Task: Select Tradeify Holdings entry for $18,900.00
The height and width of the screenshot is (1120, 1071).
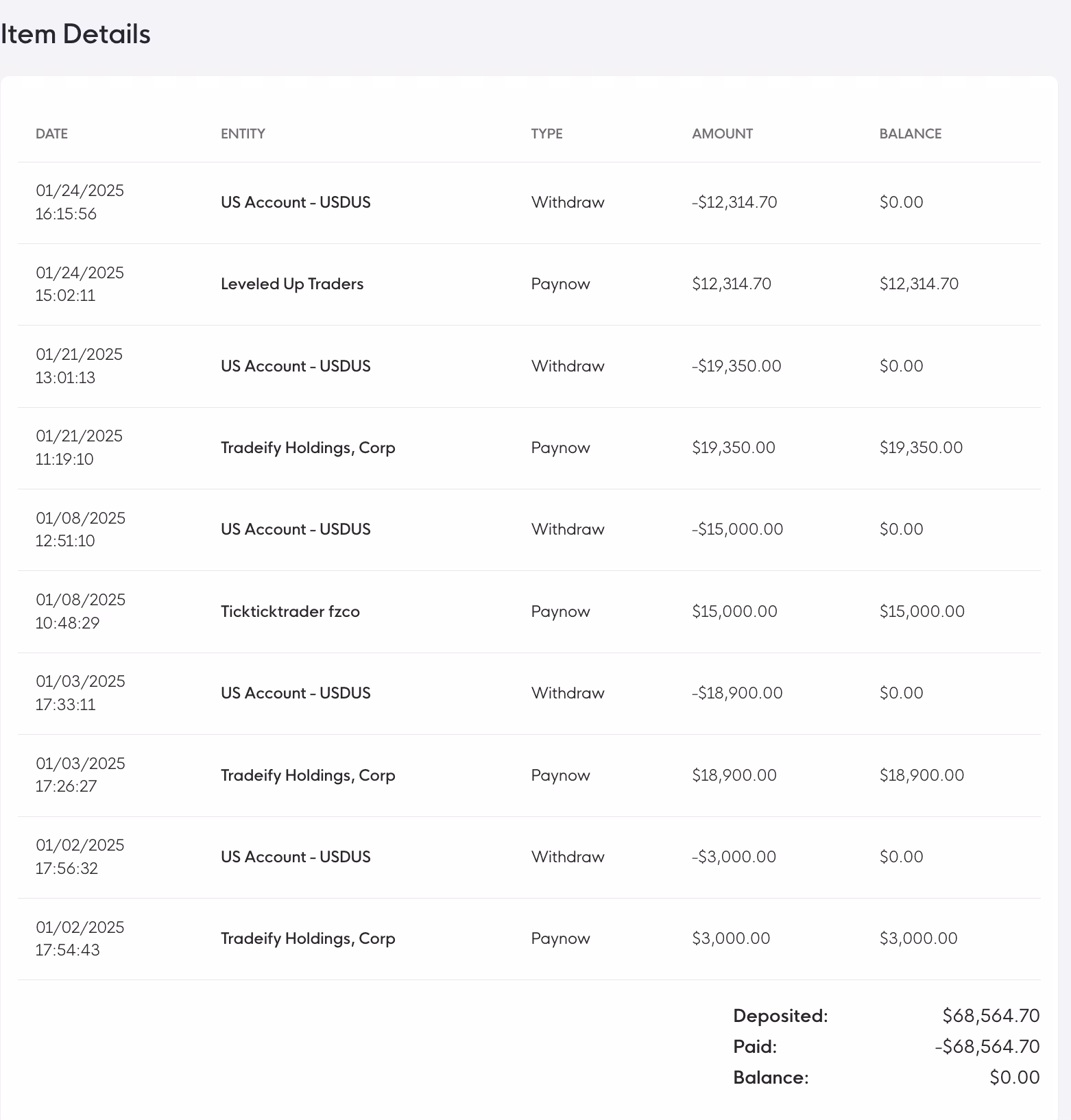Action: (x=308, y=775)
